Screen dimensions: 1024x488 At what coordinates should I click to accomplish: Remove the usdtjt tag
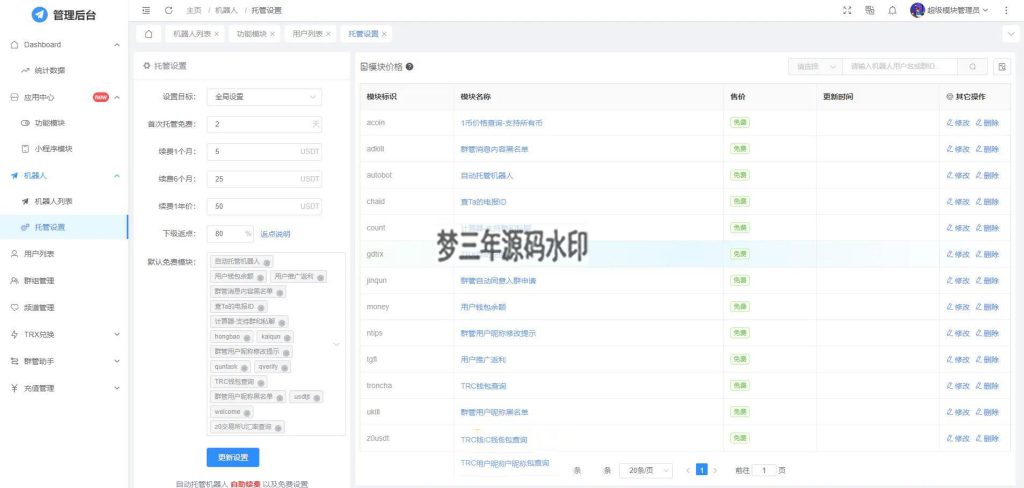pos(317,397)
